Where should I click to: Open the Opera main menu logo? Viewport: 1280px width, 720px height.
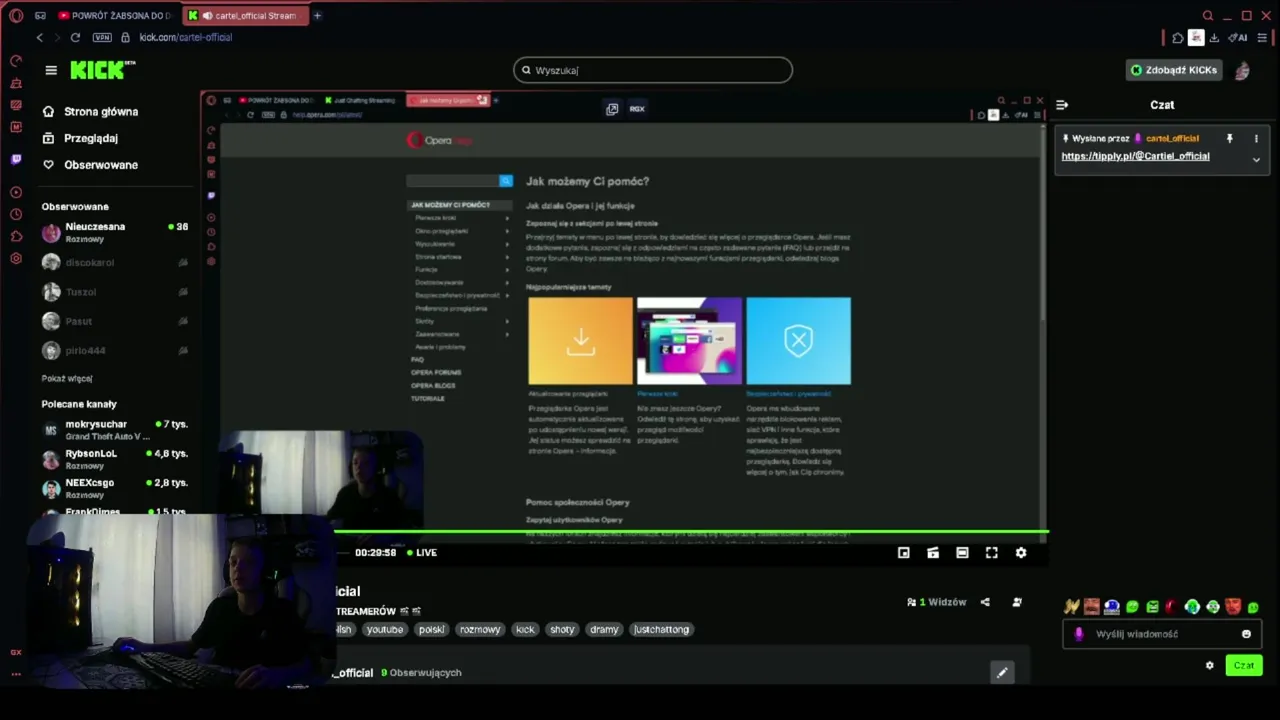pos(16,16)
